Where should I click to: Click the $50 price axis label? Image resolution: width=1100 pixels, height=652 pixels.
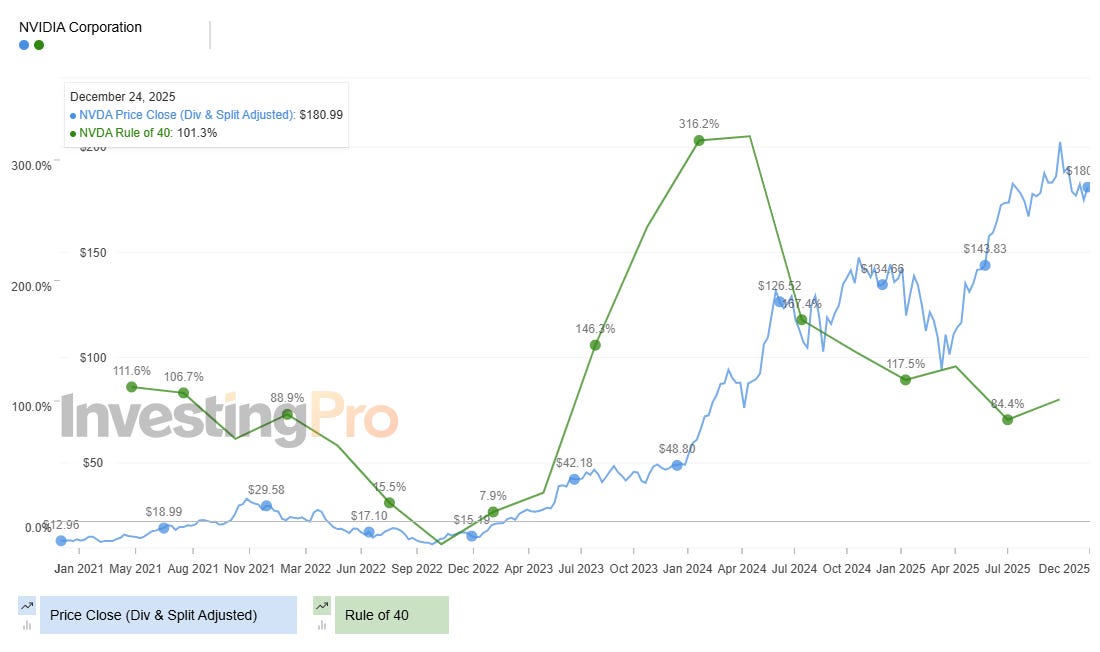pos(93,463)
